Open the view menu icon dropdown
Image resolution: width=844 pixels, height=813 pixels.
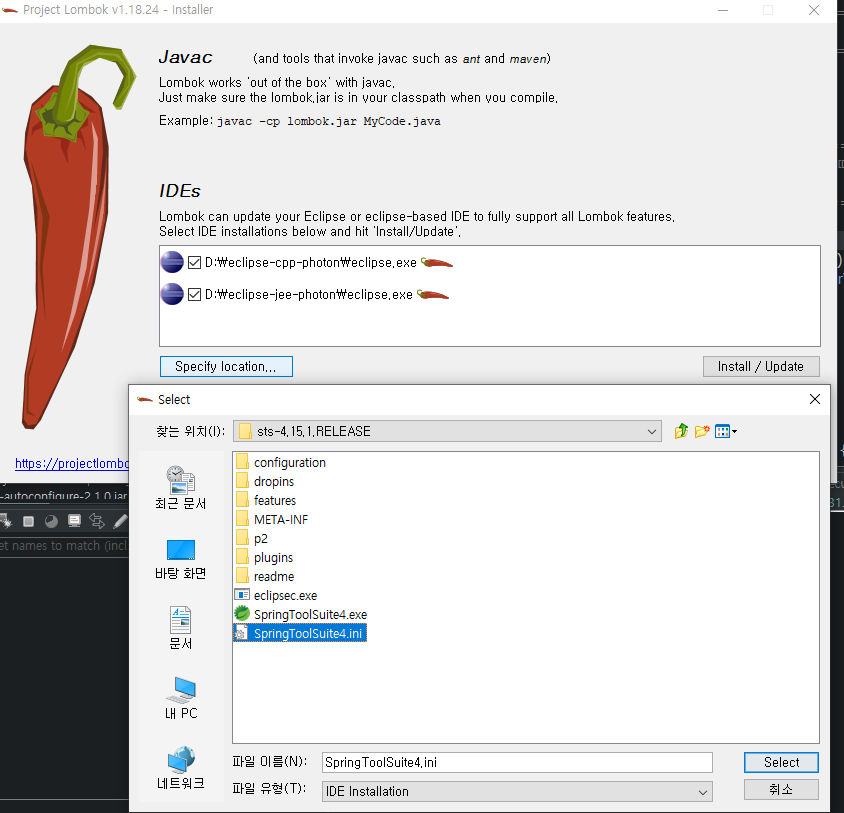click(726, 431)
